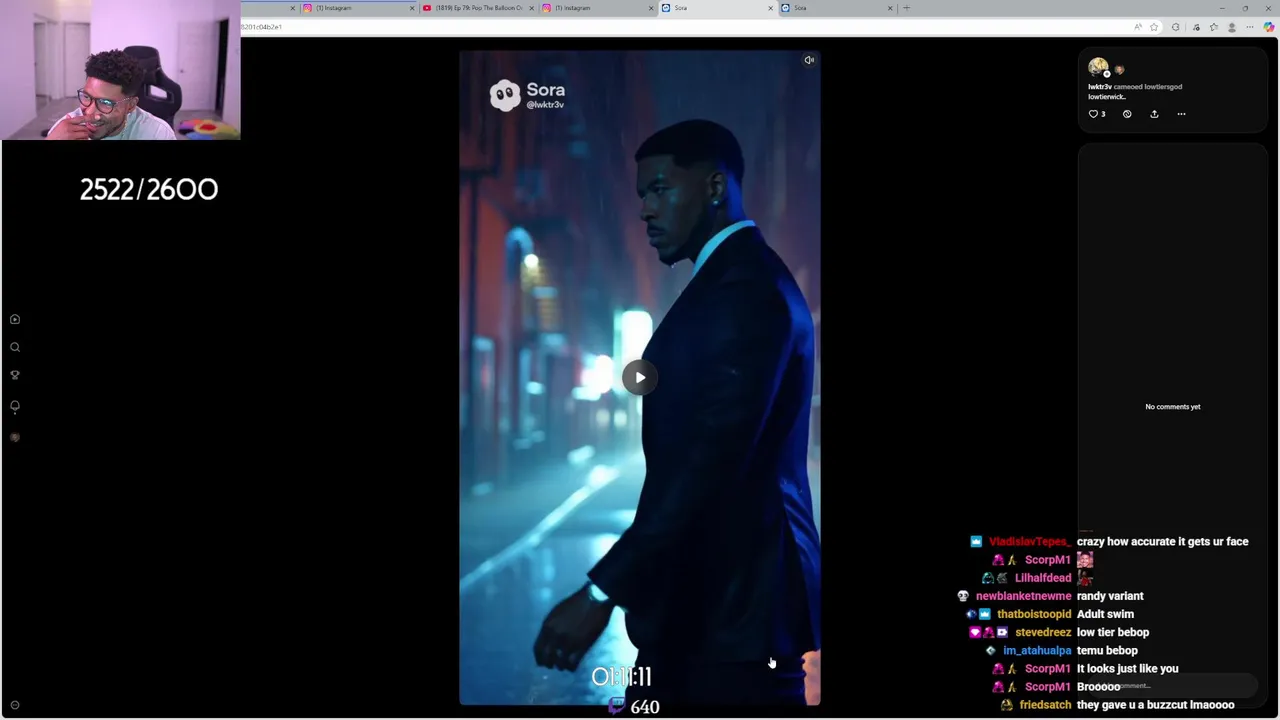The image size is (1280, 720).
Task: Close the first Instagram tab
Action: (x=411, y=8)
